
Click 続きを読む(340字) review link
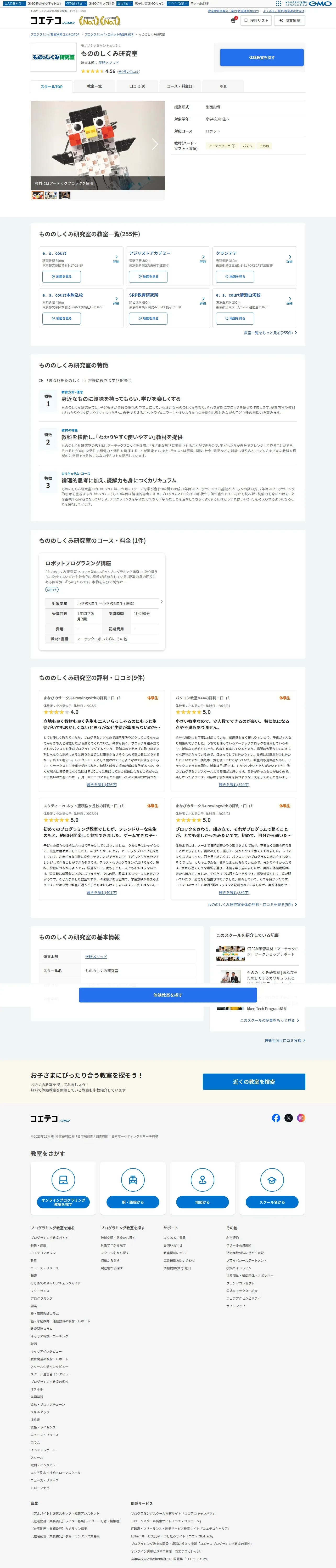pos(234,785)
